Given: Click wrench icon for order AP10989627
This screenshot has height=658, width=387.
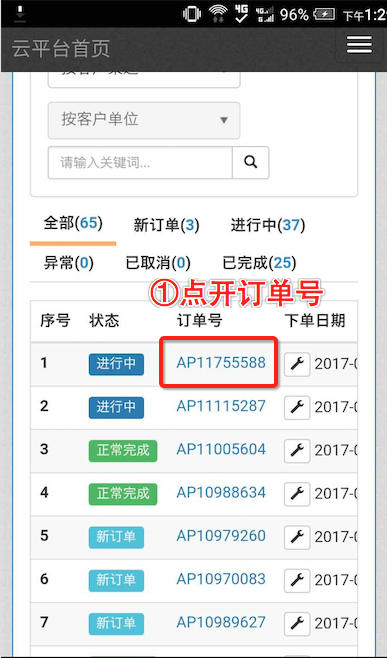Looking at the screenshot, I should pos(297,624).
